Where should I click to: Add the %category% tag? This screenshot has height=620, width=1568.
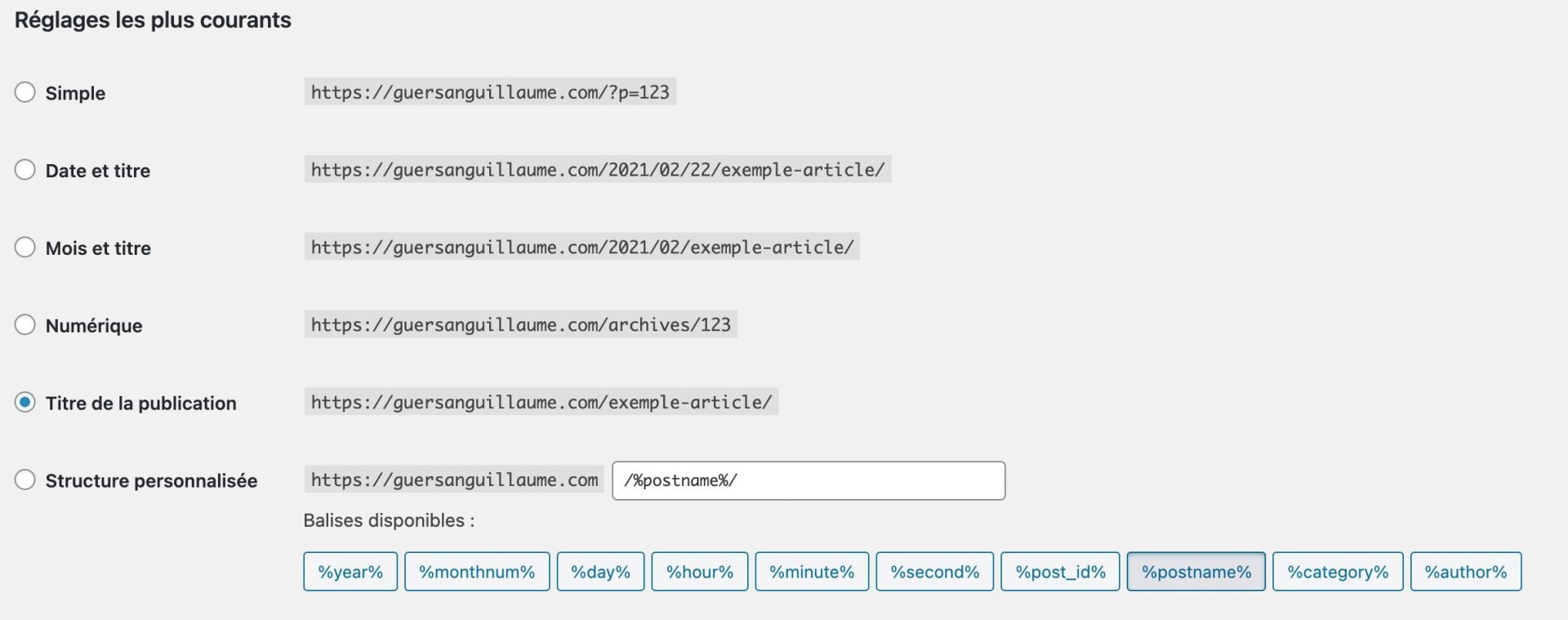[x=1338, y=572]
